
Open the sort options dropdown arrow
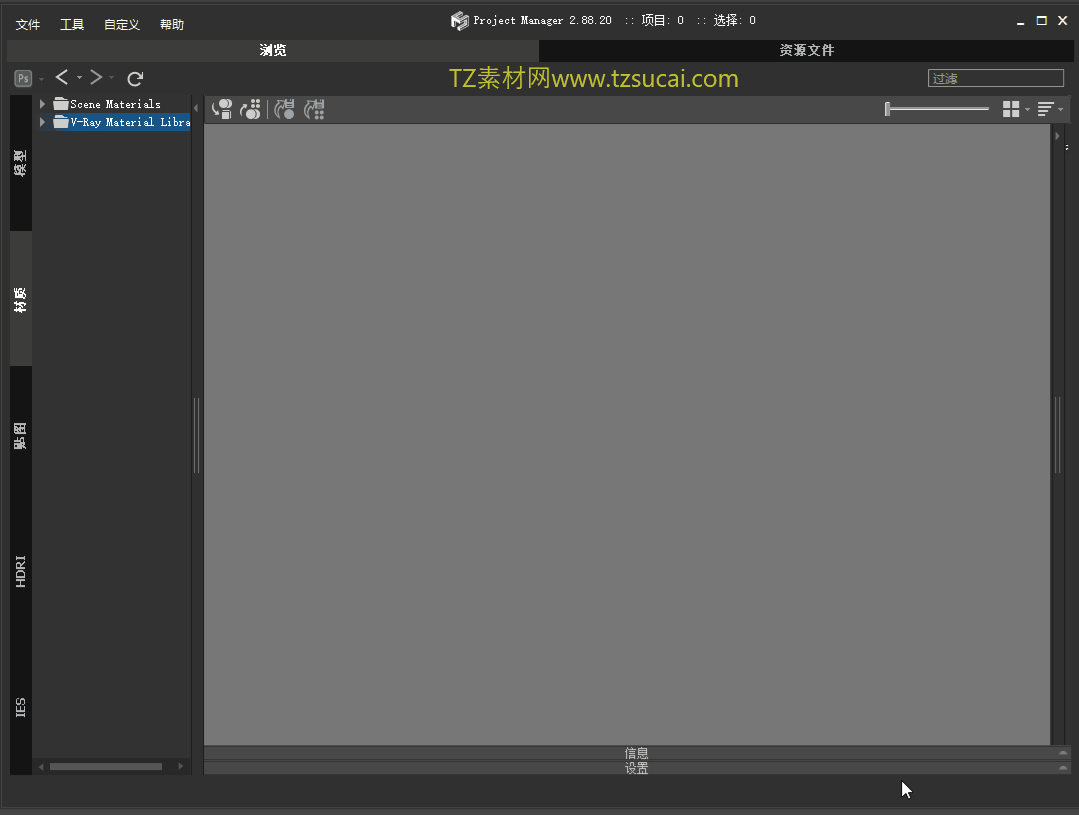(x=1060, y=109)
